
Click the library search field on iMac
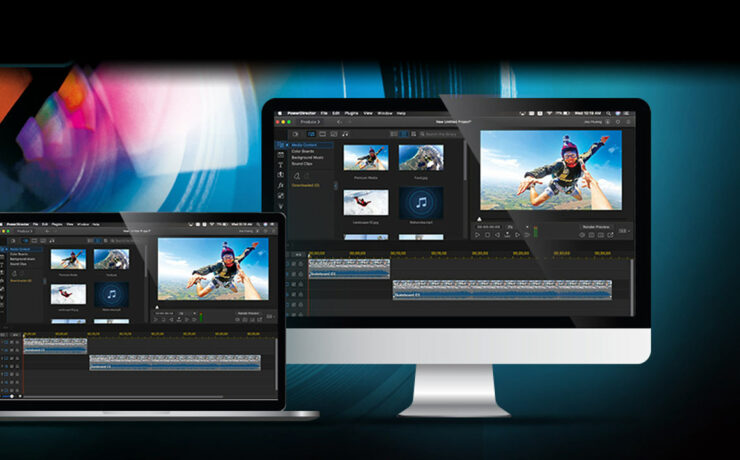438,134
